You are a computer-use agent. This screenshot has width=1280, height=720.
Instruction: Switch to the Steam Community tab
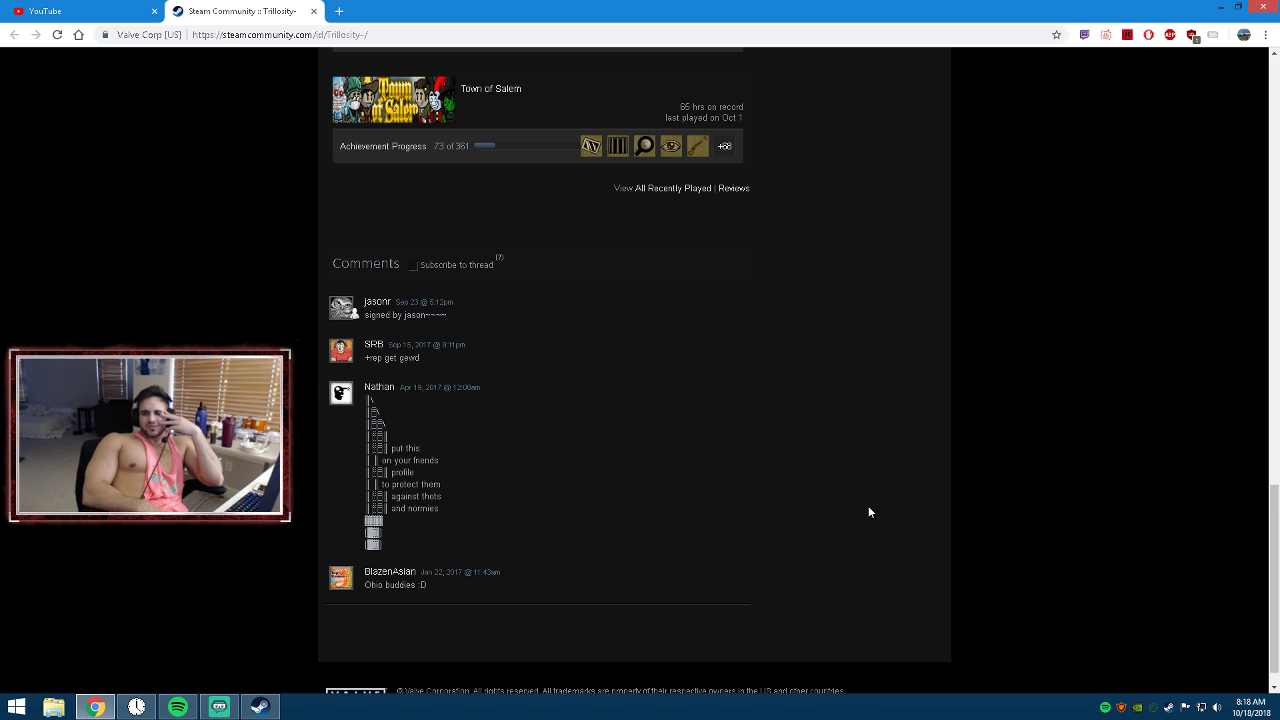point(243,11)
